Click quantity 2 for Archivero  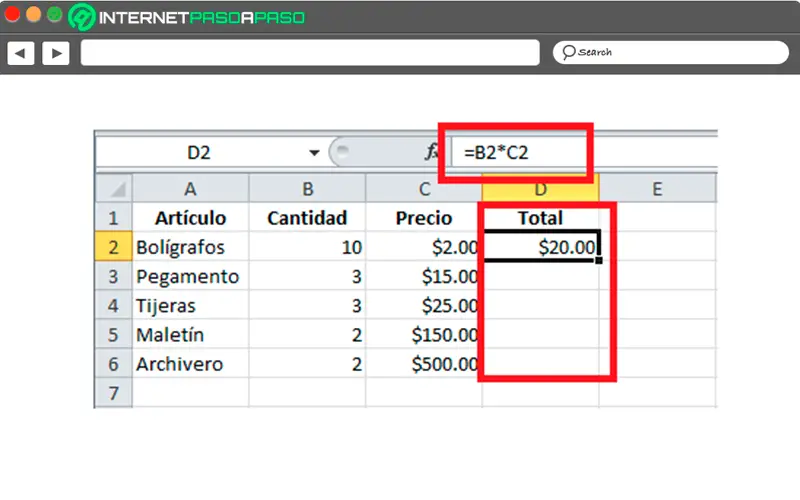(307, 364)
